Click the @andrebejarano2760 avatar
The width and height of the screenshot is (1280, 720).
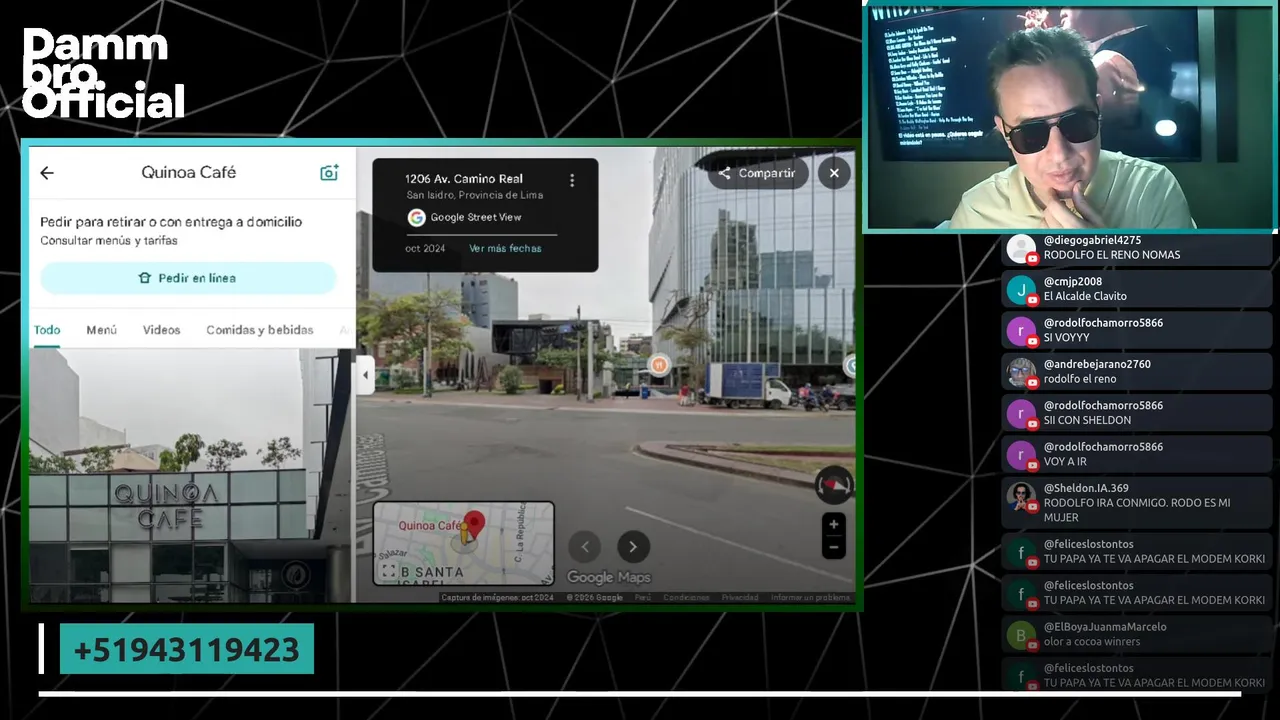(x=1021, y=372)
